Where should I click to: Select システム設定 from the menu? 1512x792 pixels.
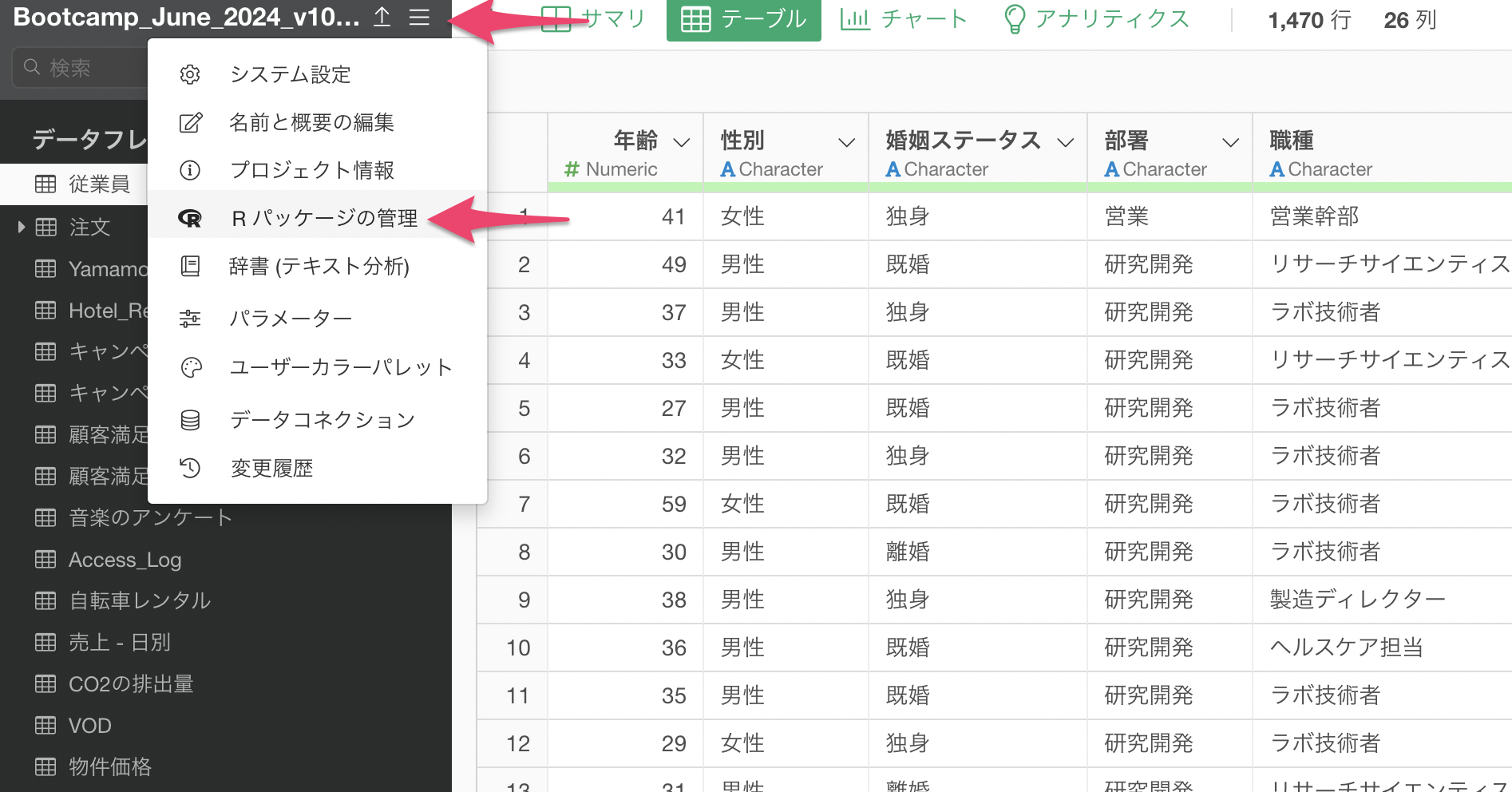coord(318,74)
